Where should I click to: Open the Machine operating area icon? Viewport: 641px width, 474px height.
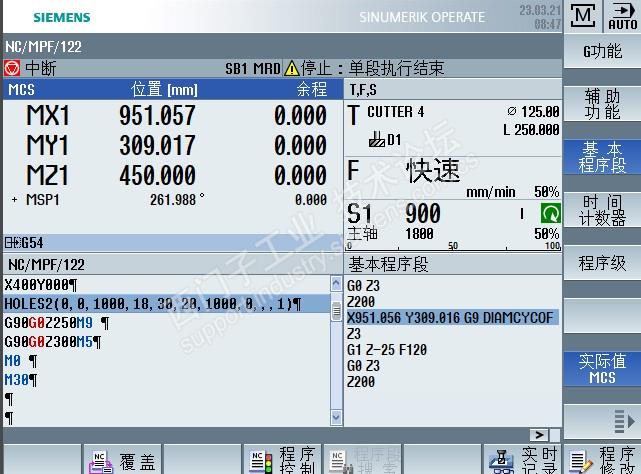[583, 16]
